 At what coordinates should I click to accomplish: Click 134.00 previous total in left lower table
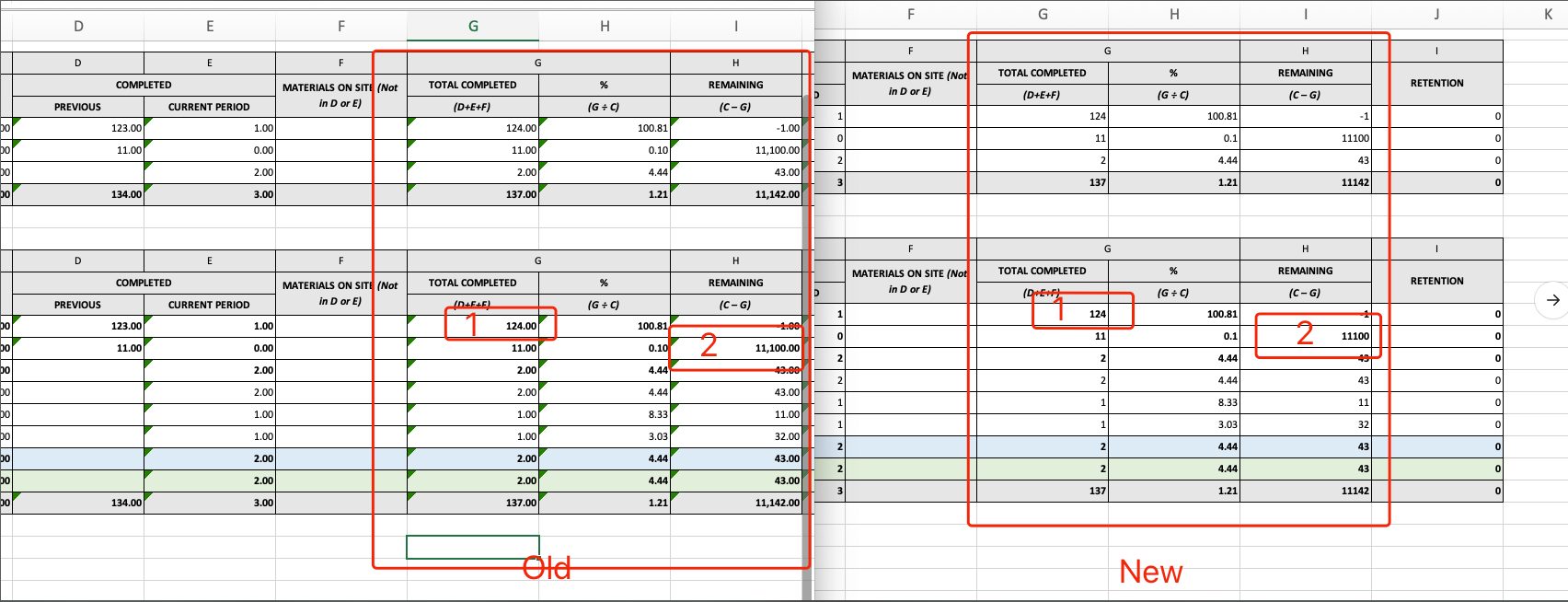click(x=78, y=503)
